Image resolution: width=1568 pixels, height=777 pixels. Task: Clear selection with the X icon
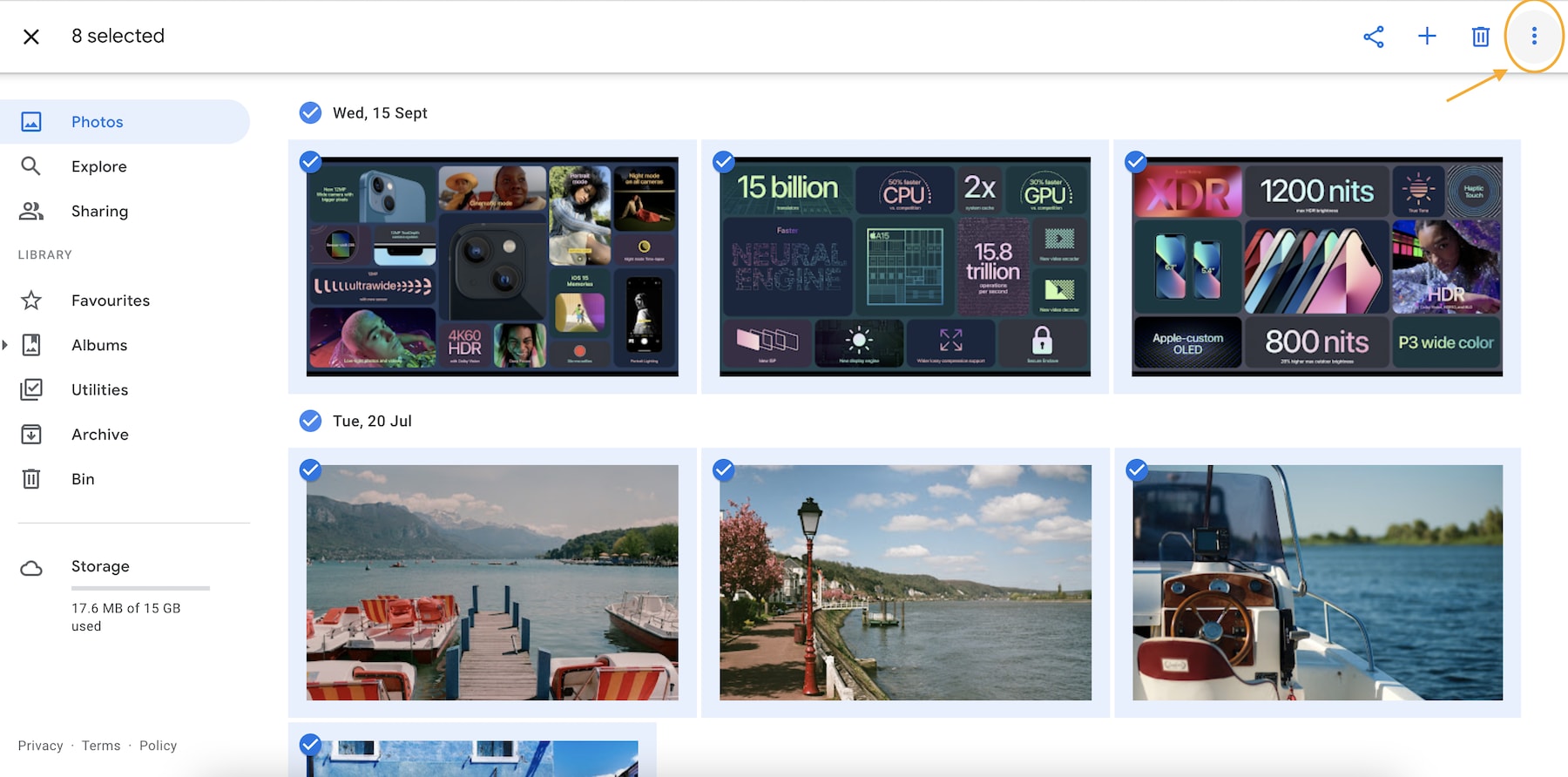click(x=31, y=37)
